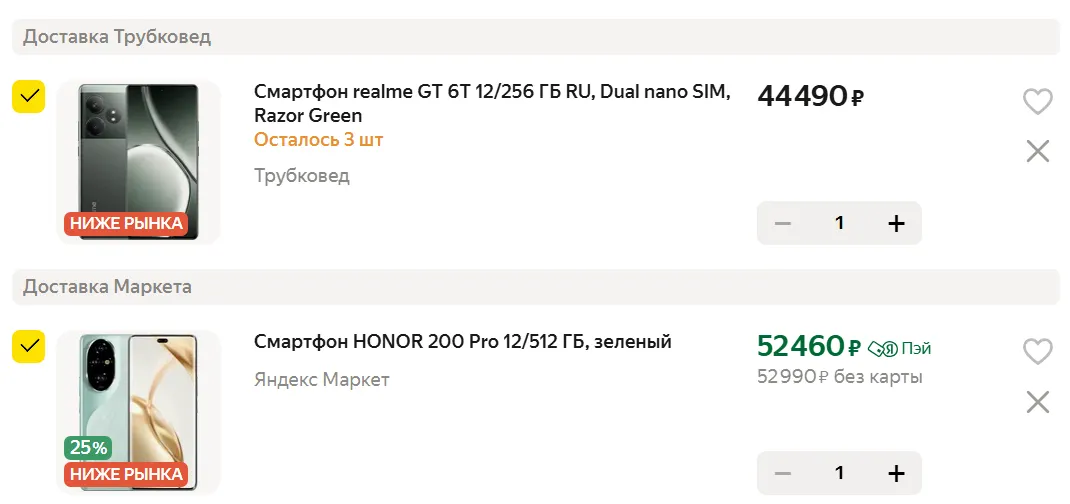Remove HONOR 200 Pro from cart
Viewport: 1070px width, 504px height.
pyautogui.click(x=1037, y=402)
